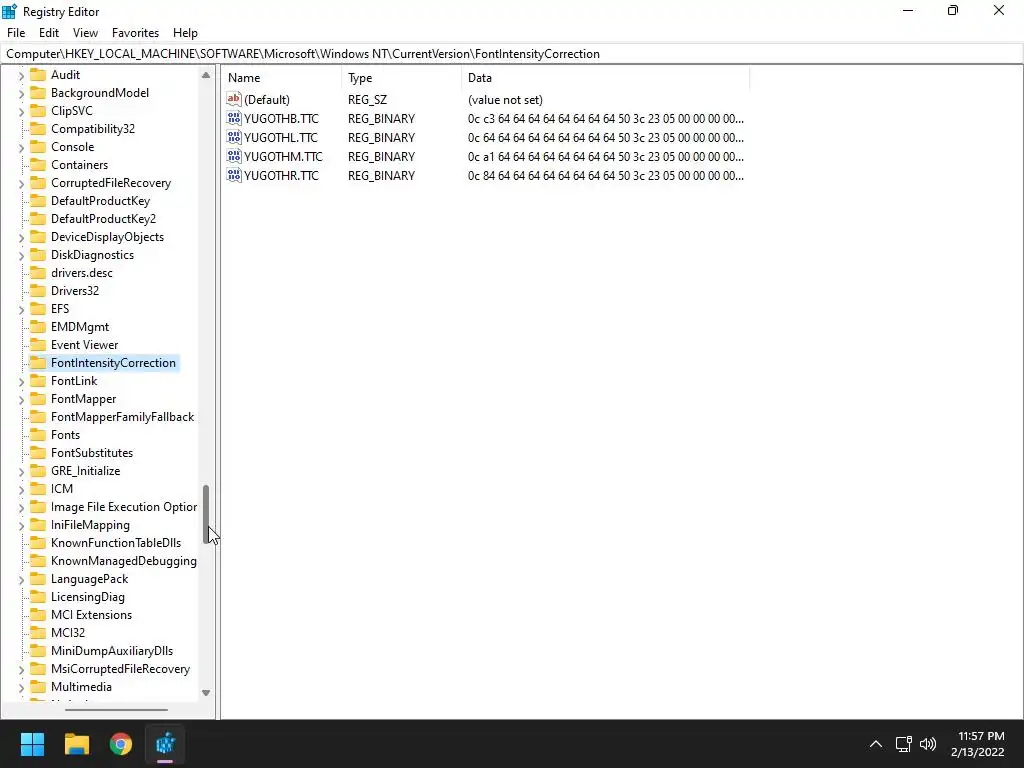1024x768 pixels.
Task: Select the DefaultProductKey2 key
Action: point(104,219)
